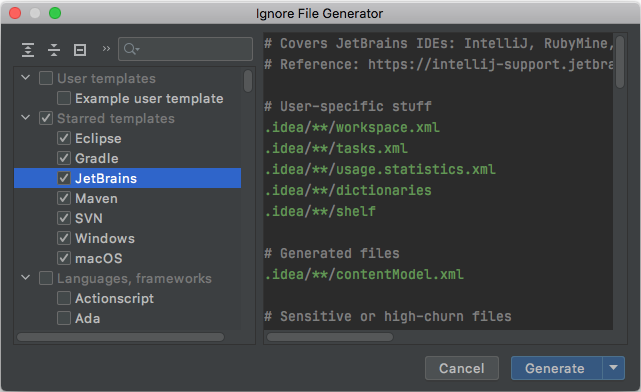Click the '# Reference: https://intellij-support' line
Image resolution: width=641 pixels, height=392 pixels.
(x=438, y=64)
